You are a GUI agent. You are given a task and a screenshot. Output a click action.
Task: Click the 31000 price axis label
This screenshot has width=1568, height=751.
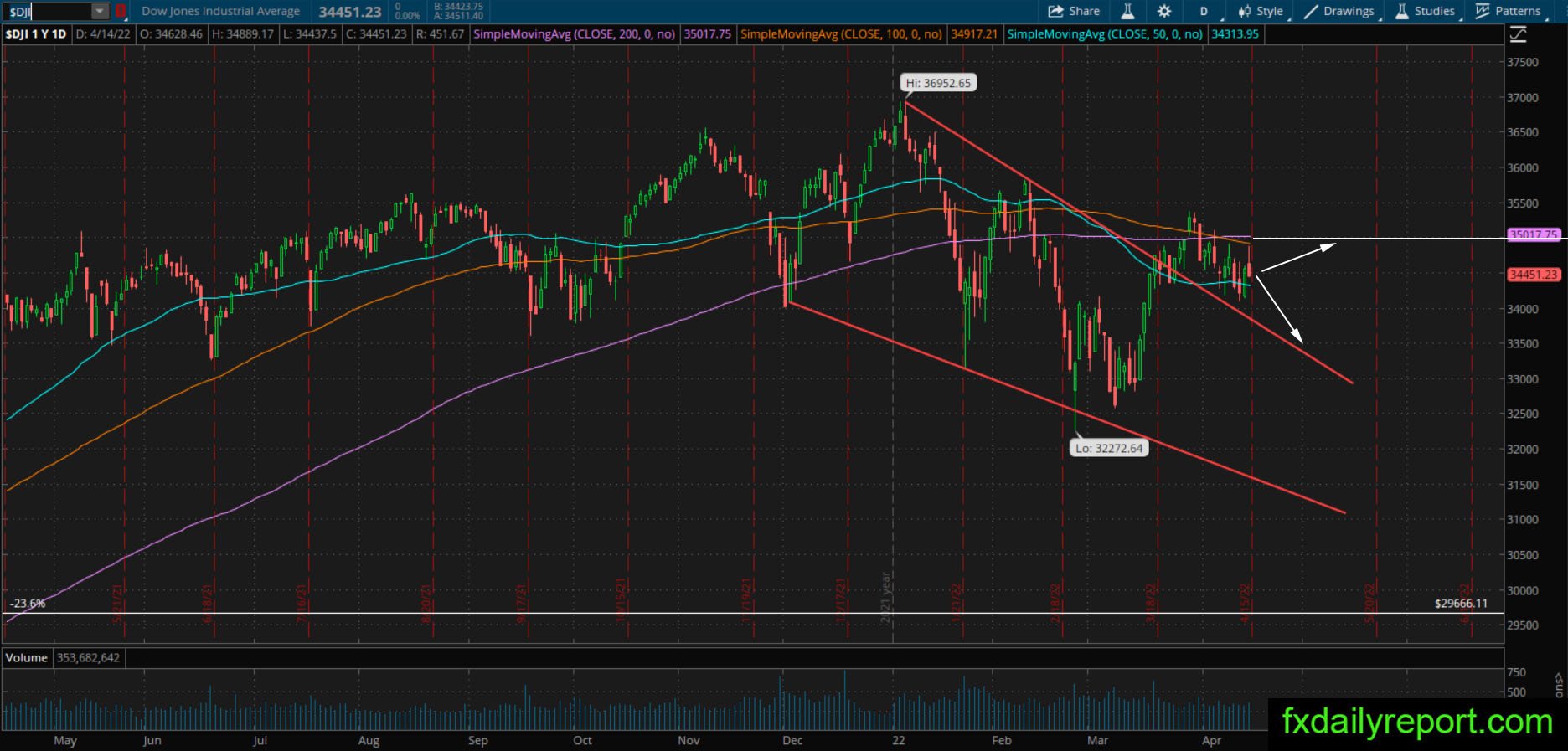point(1522,519)
